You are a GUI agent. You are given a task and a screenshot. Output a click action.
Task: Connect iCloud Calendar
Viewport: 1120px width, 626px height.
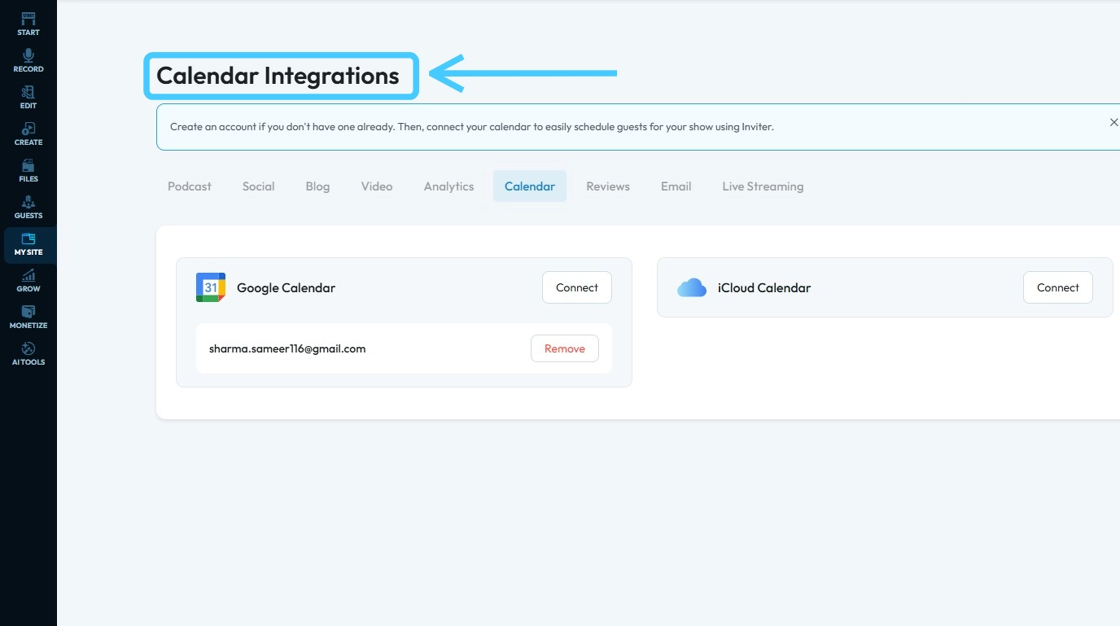[x=1057, y=287]
